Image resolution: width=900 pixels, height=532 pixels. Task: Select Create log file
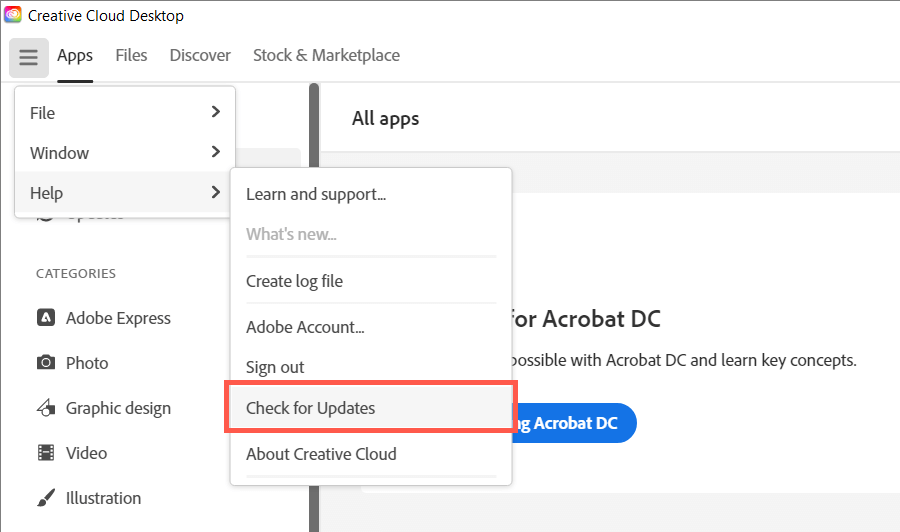[294, 281]
